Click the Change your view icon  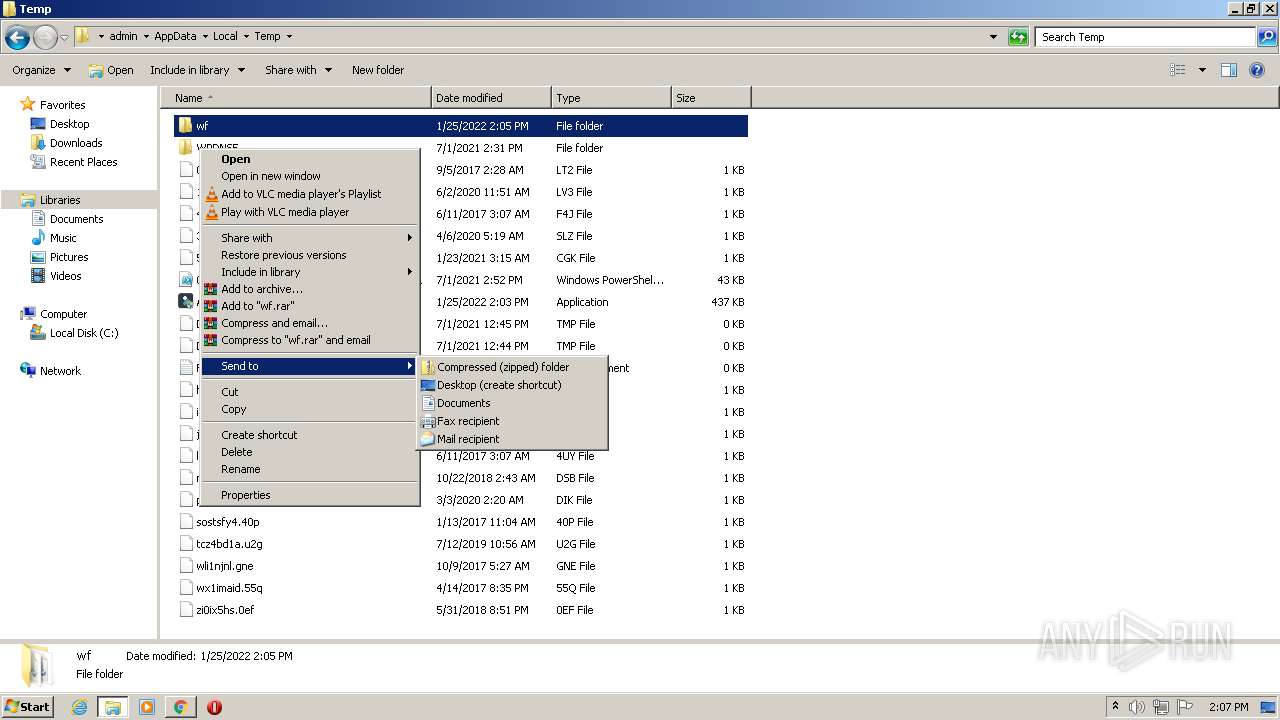tap(1178, 70)
